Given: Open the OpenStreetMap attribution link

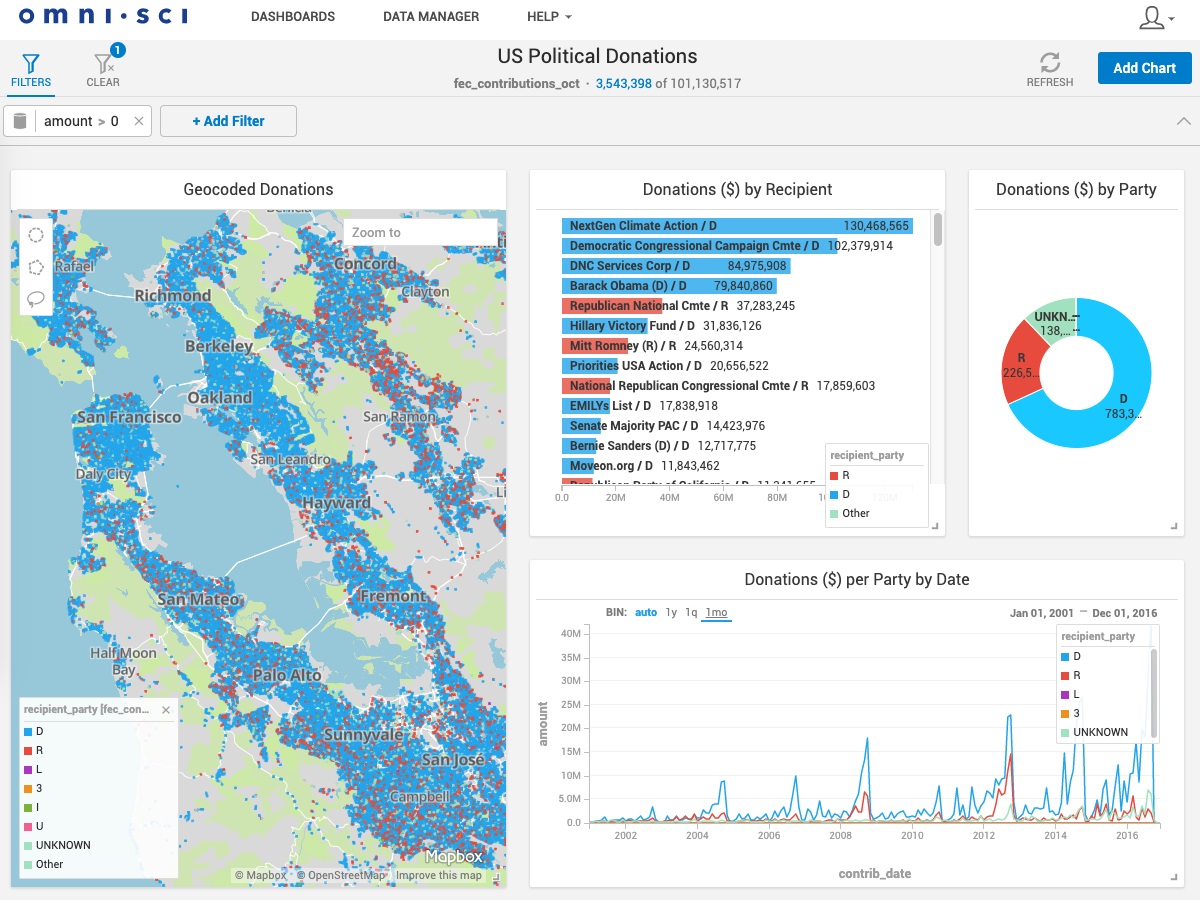Looking at the screenshot, I should point(341,875).
